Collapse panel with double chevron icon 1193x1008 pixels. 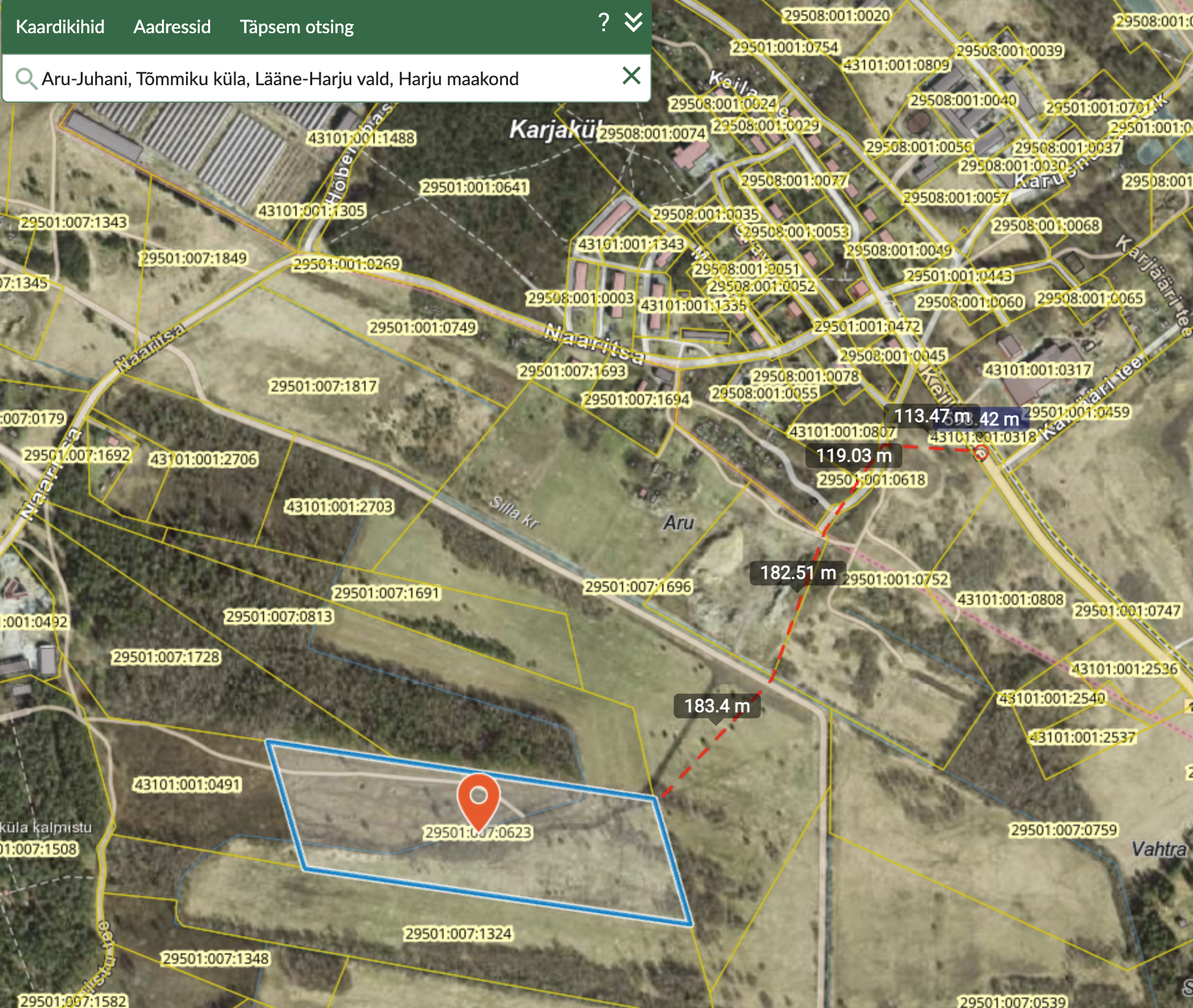[x=633, y=23]
